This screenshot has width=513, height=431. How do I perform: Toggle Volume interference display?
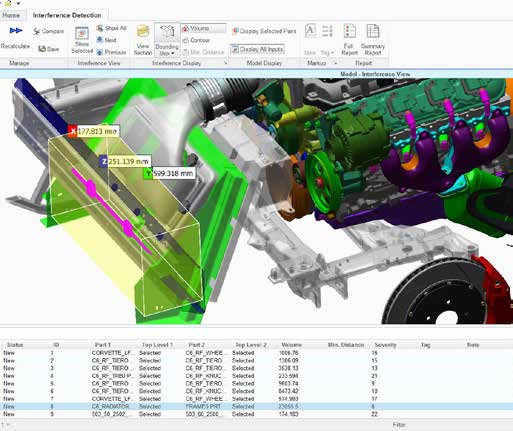click(x=203, y=28)
